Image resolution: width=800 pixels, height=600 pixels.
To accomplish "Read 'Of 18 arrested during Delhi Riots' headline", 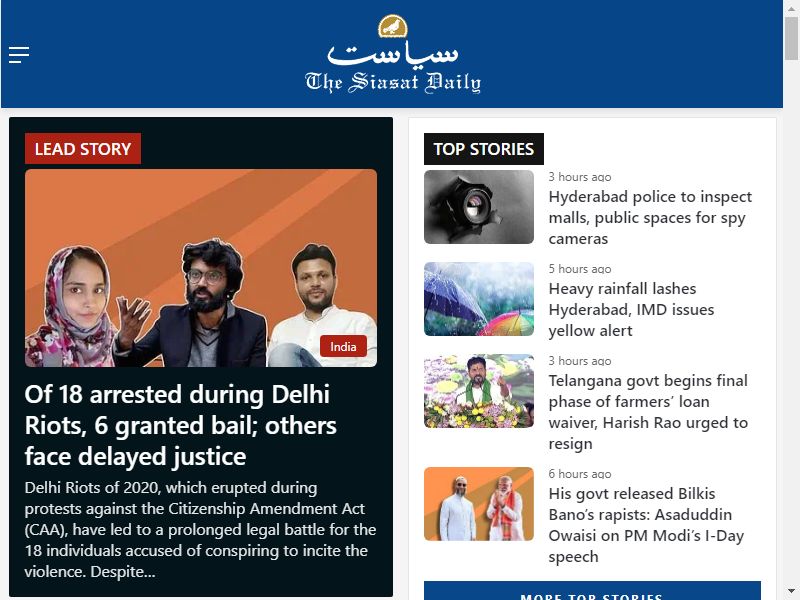I will (181, 425).
